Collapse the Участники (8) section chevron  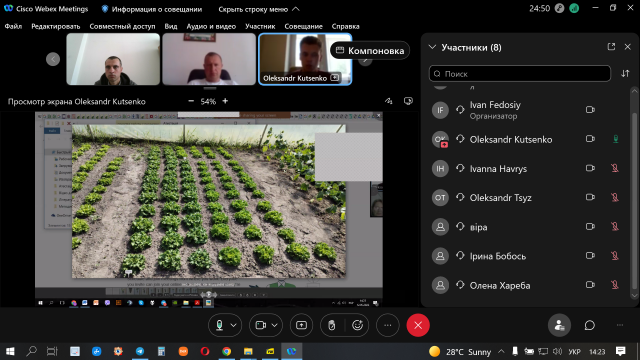point(432,47)
